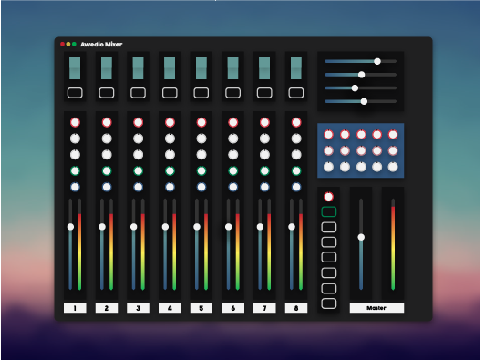Adjust the red knob on channel 3
Screen dimensions: 480x360
[x=138, y=122]
